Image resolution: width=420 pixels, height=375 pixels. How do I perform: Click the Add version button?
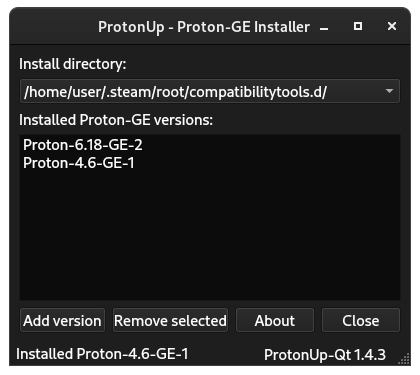pos(62,320)
